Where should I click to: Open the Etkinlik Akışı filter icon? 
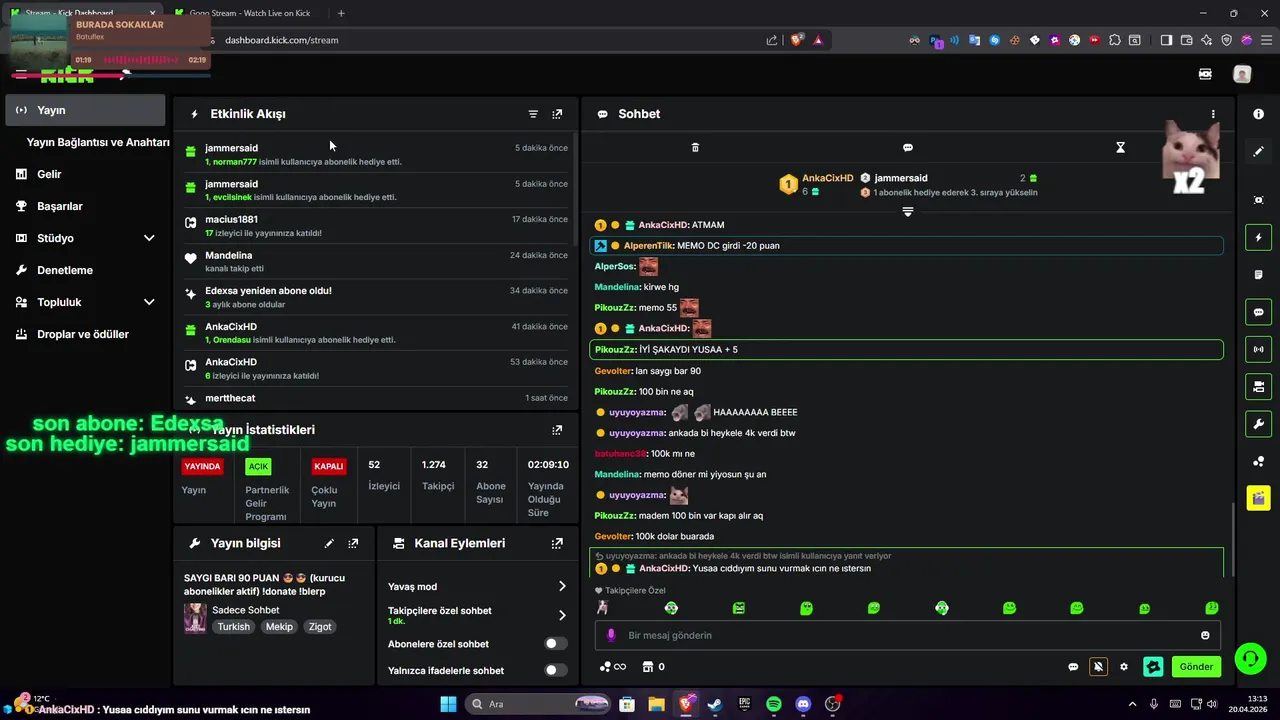(x=533, y=114)
